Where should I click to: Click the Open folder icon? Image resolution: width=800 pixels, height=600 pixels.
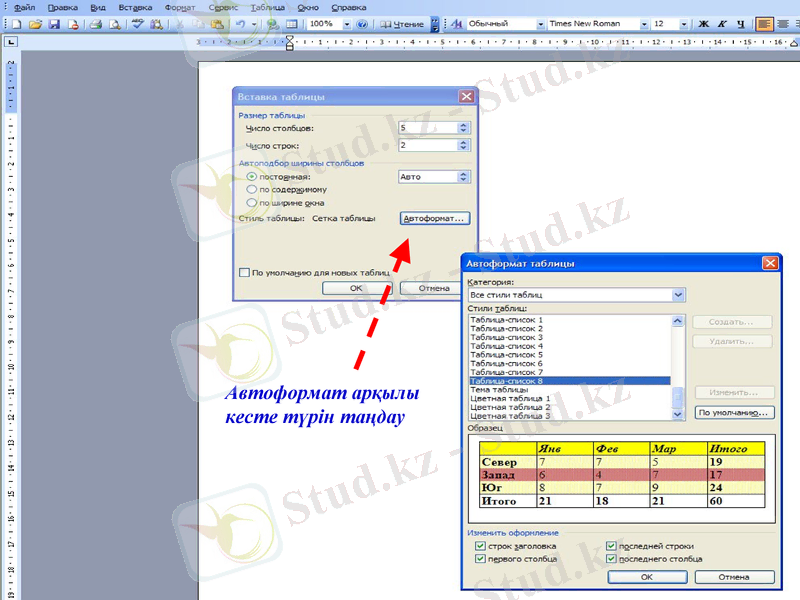35,24
